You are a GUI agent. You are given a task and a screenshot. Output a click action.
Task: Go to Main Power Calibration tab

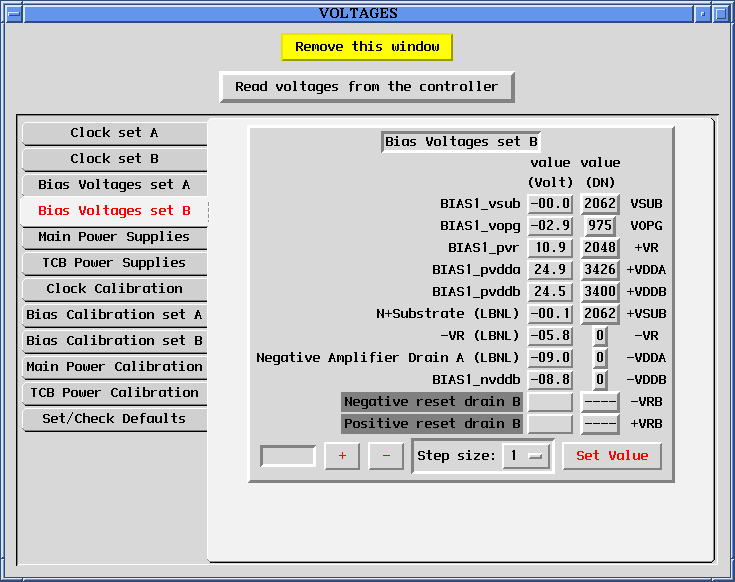(x=114, y=366)
